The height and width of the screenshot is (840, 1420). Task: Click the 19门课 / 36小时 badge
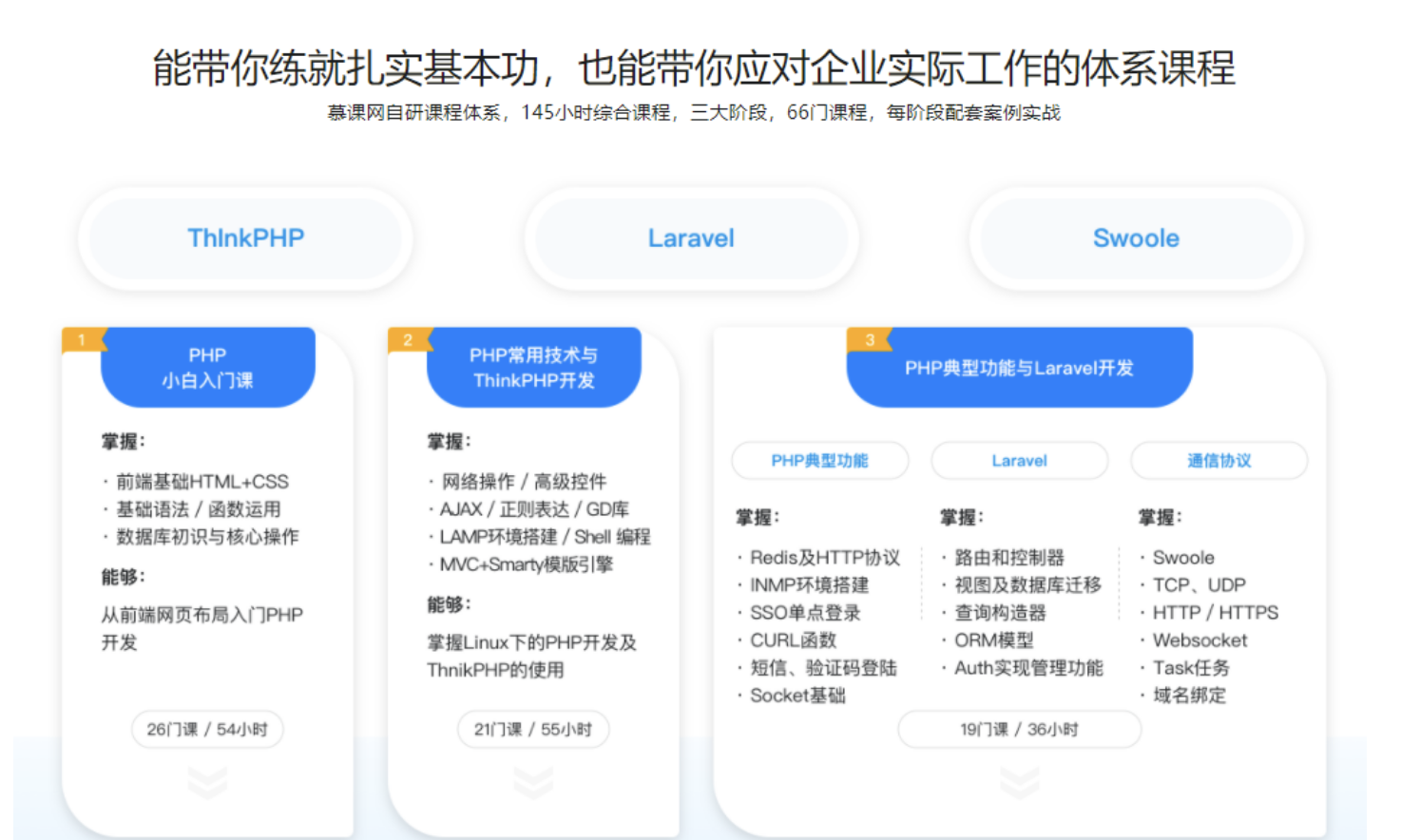tap(1019, 730)
